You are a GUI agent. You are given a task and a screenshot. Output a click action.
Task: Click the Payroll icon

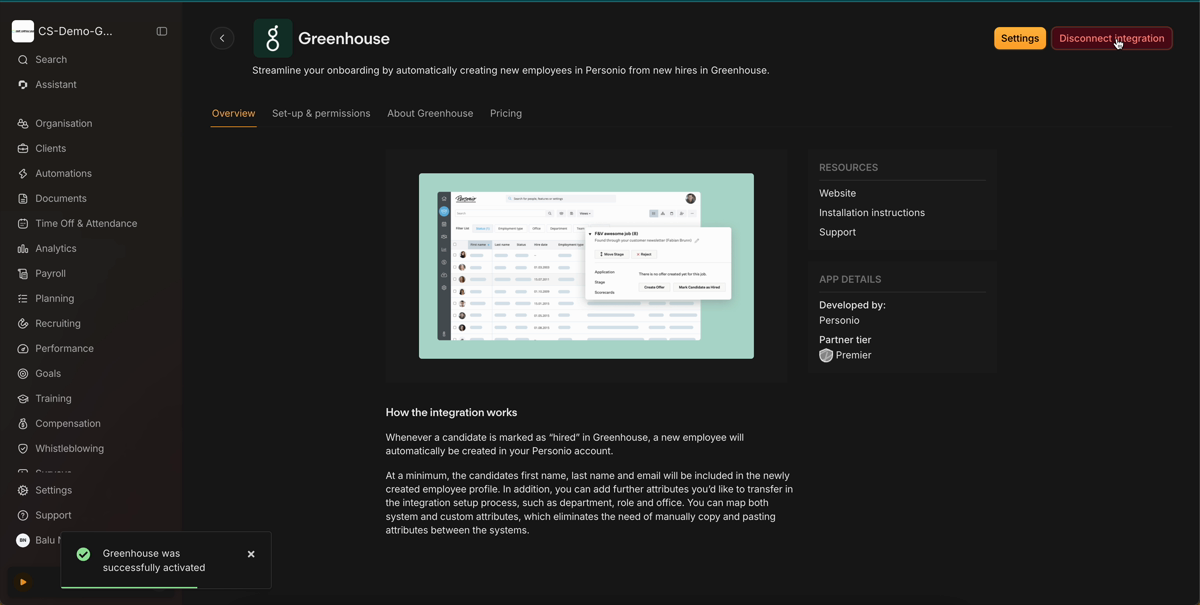23,274
